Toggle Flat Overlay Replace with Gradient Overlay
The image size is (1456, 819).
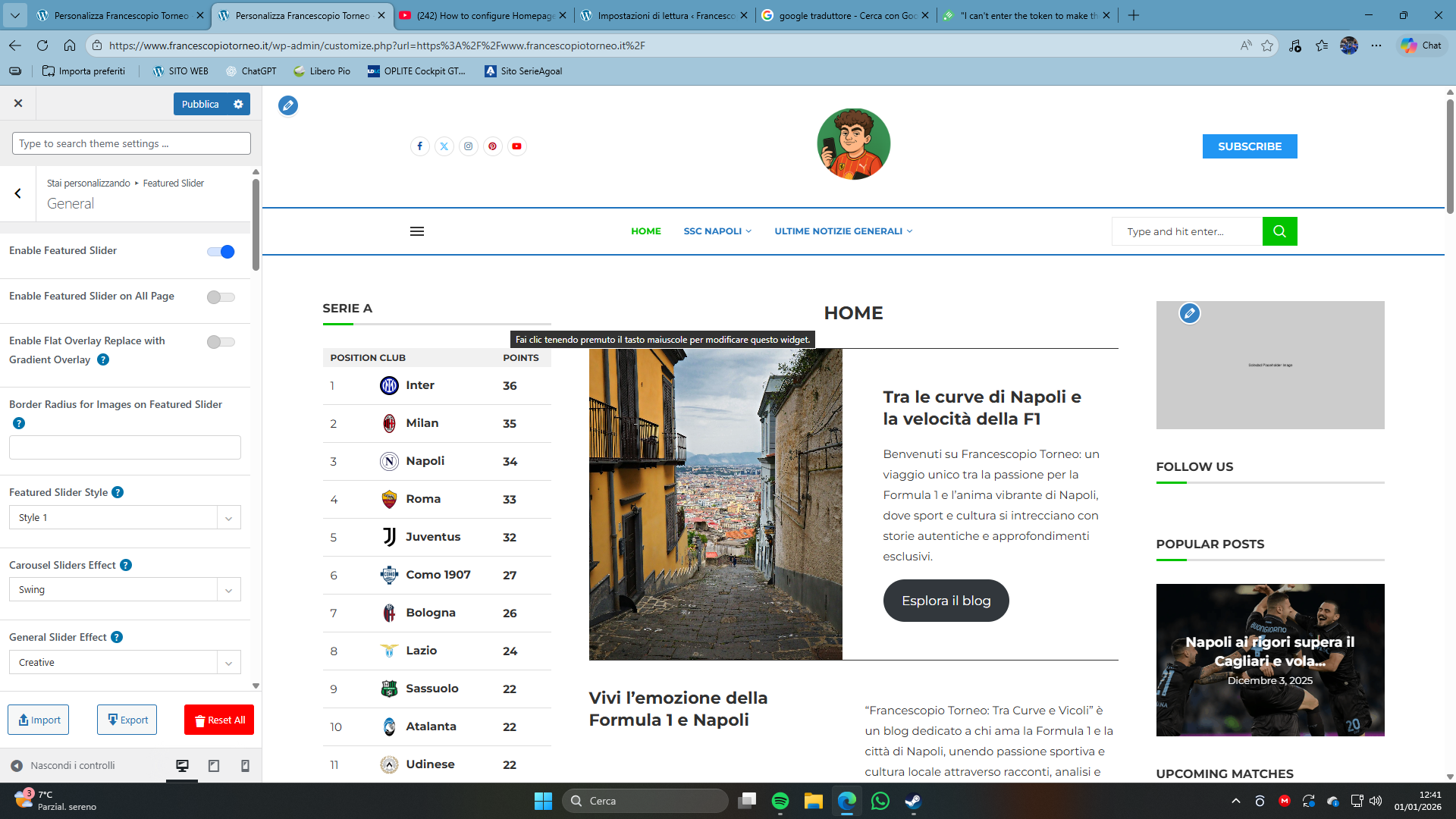221,342
